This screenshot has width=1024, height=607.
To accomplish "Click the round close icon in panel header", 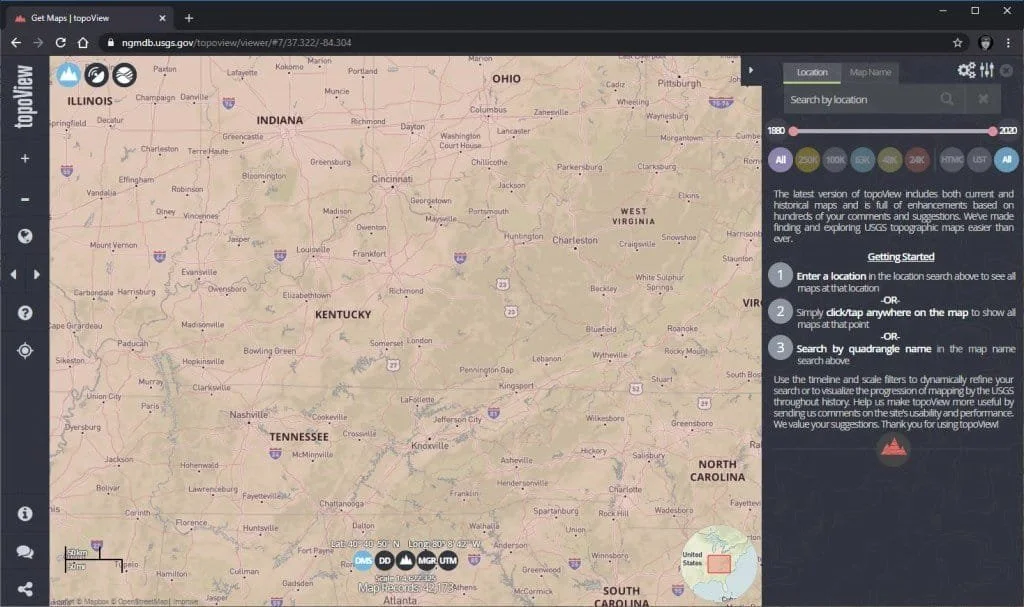I will pyautogui.click(x=1007, y=70).
